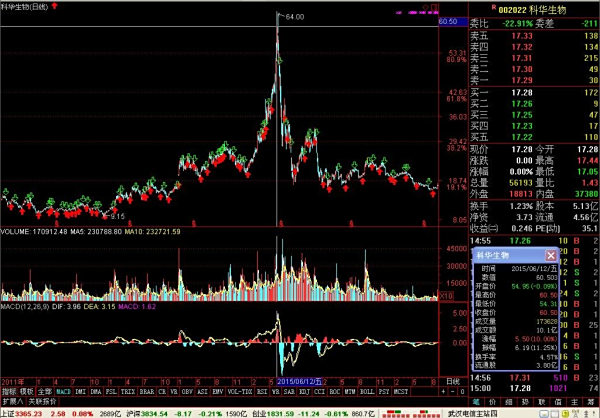Click the stock title 002022 科华生物

[532, 10]
